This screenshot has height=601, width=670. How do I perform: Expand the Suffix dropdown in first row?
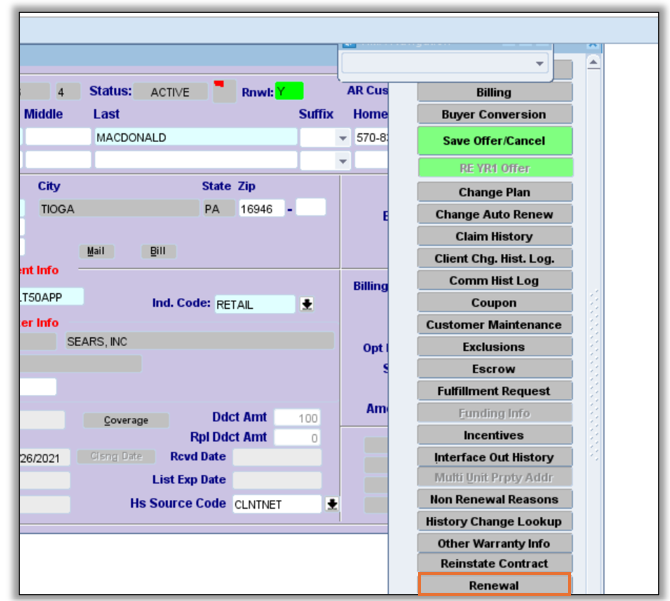pos(342,138)
